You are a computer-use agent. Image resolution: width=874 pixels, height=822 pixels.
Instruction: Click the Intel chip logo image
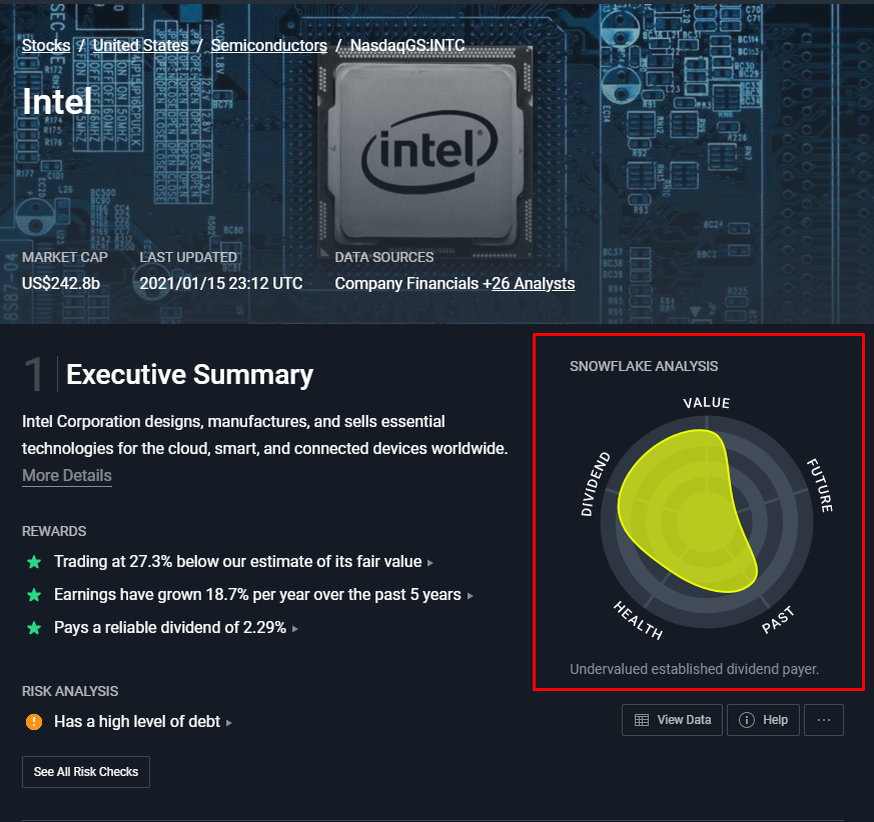428,150
